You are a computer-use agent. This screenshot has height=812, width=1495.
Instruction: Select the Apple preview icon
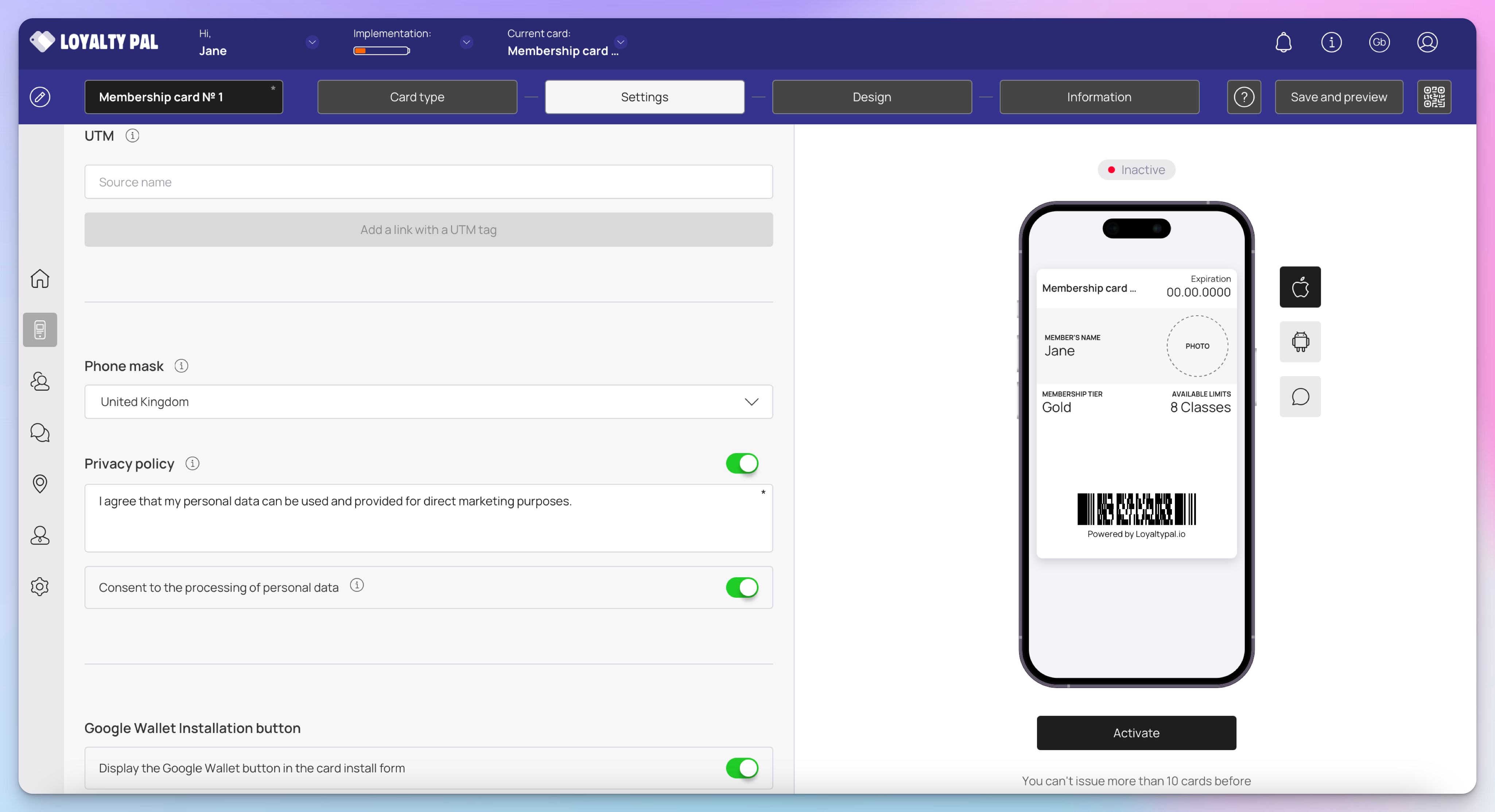click(x=1300, y=287)
